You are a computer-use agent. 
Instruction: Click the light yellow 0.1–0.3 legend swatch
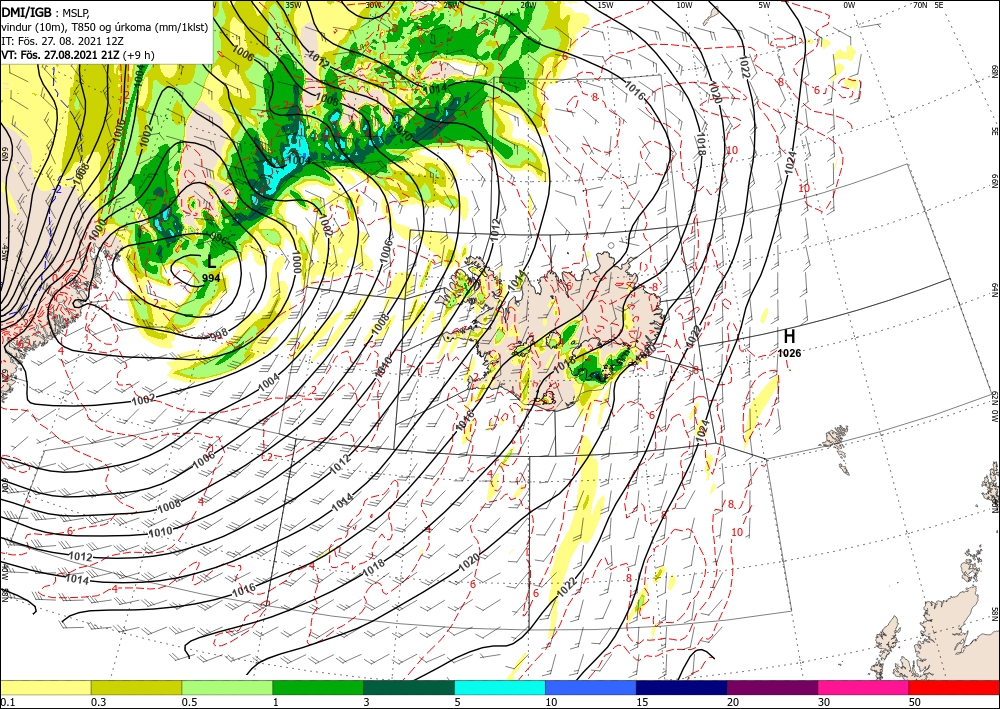(x=45, y=688)
